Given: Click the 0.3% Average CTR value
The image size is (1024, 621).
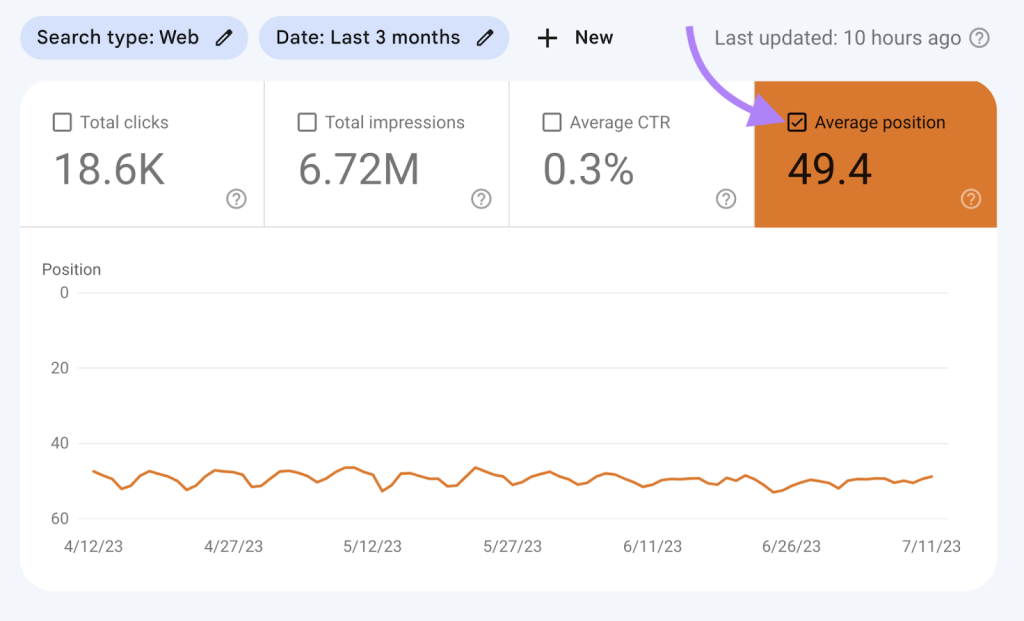Looking at the screenshot, I should (588, 170).
